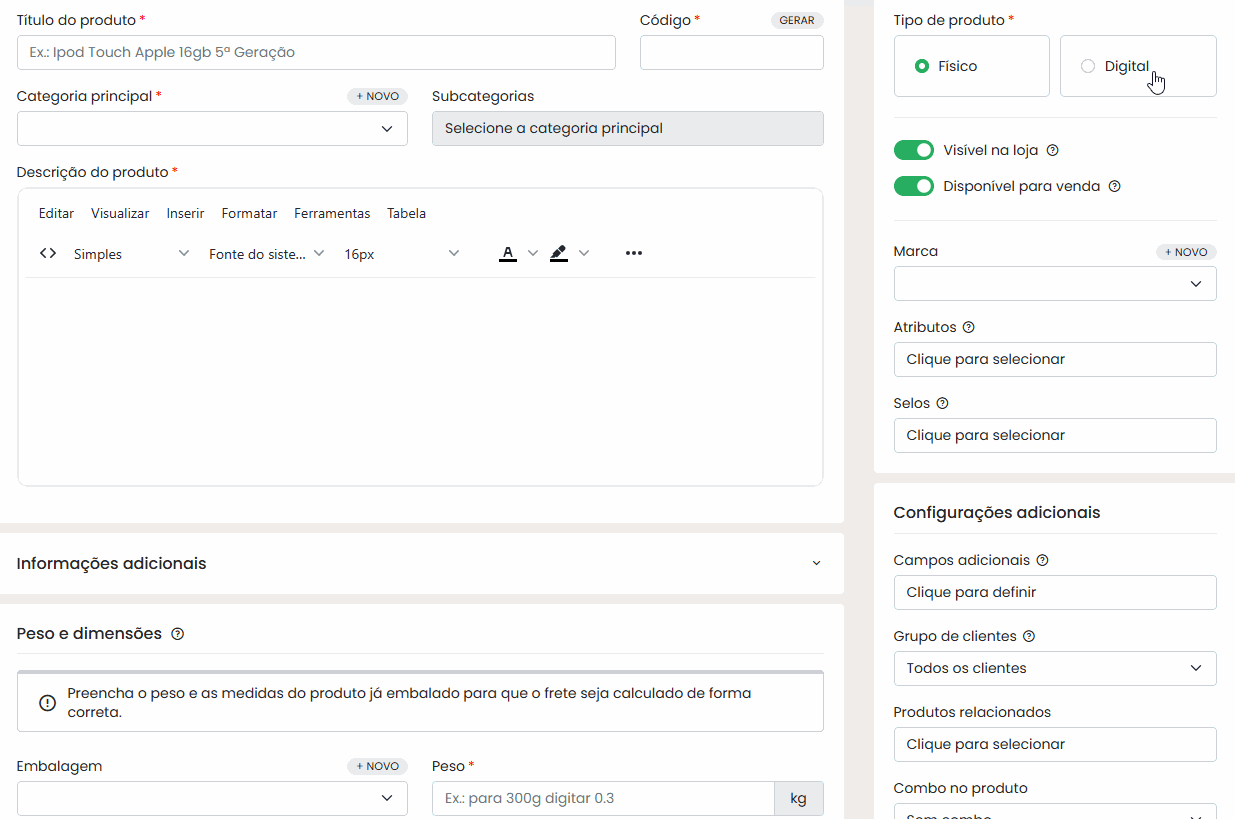Click help icon beside Grupo de clientes
The image size is (1235, 819).
(1029, 636)
